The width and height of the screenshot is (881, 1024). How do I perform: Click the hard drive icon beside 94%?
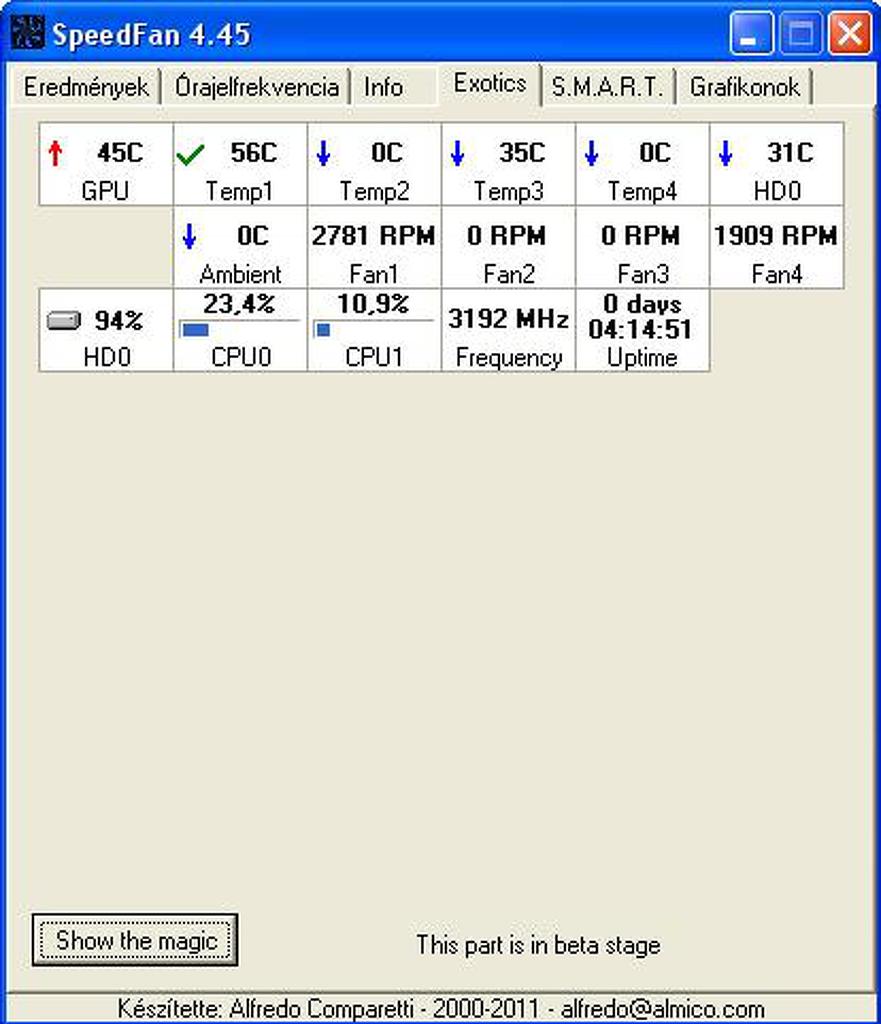64,320
